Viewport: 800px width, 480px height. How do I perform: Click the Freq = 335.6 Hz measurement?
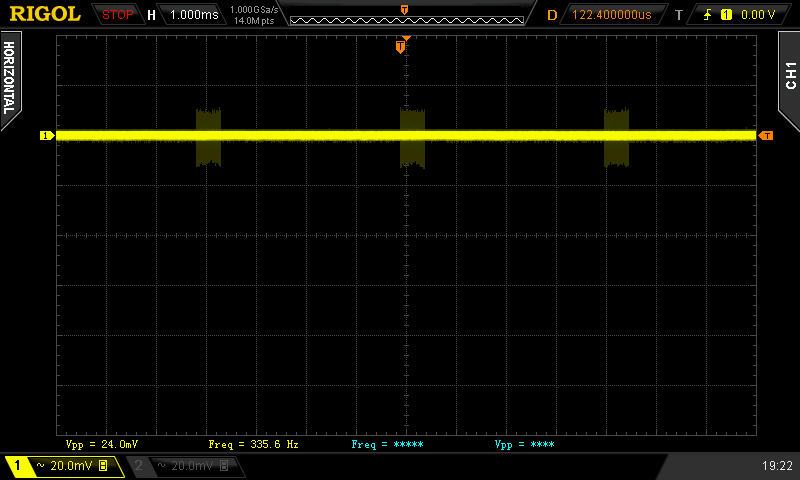(x=254, y=444)
